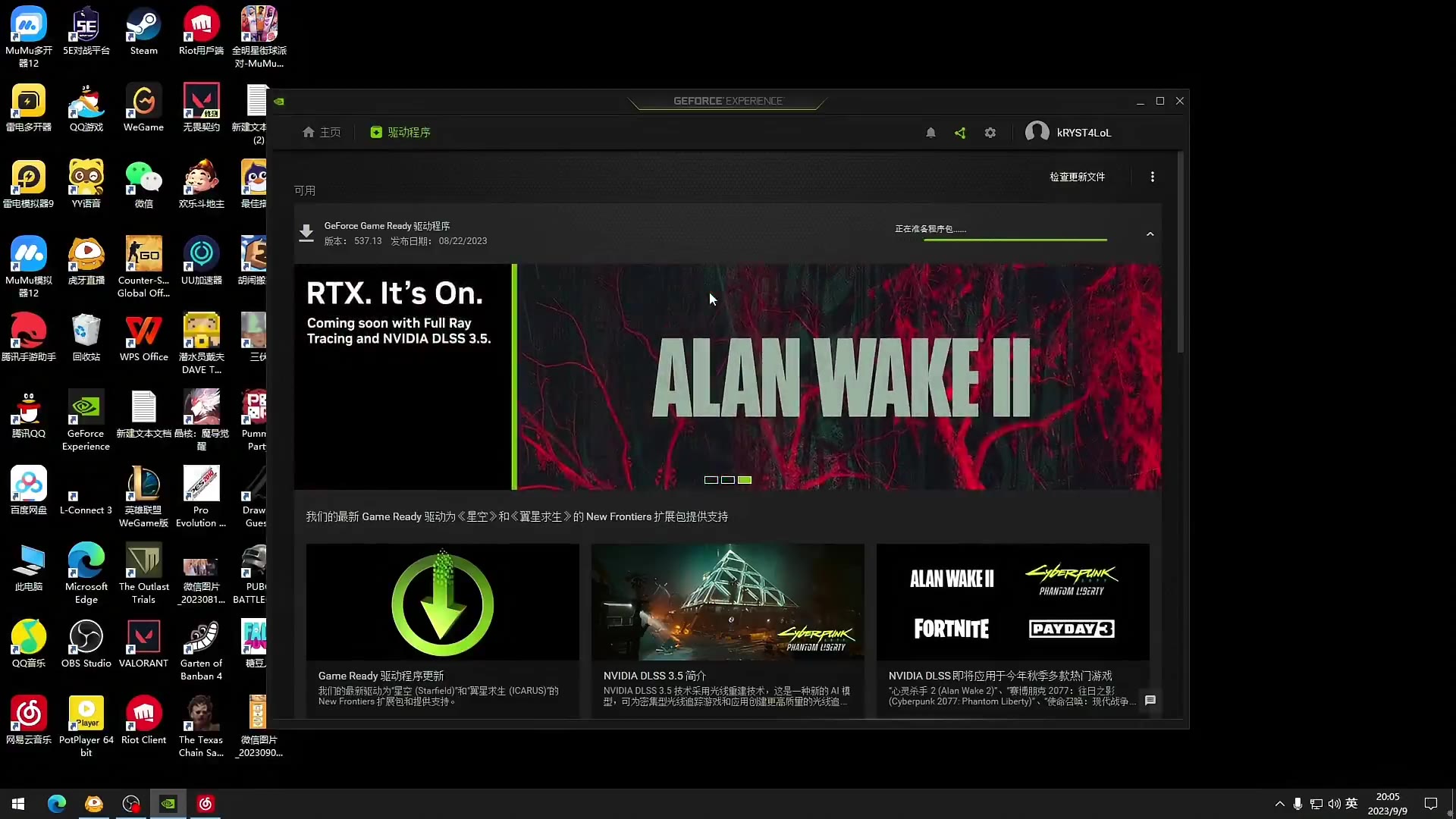Select the GeForce Experience desktop shortcut
This screenshot has width=1456, height=819.
tap(86, 421)
